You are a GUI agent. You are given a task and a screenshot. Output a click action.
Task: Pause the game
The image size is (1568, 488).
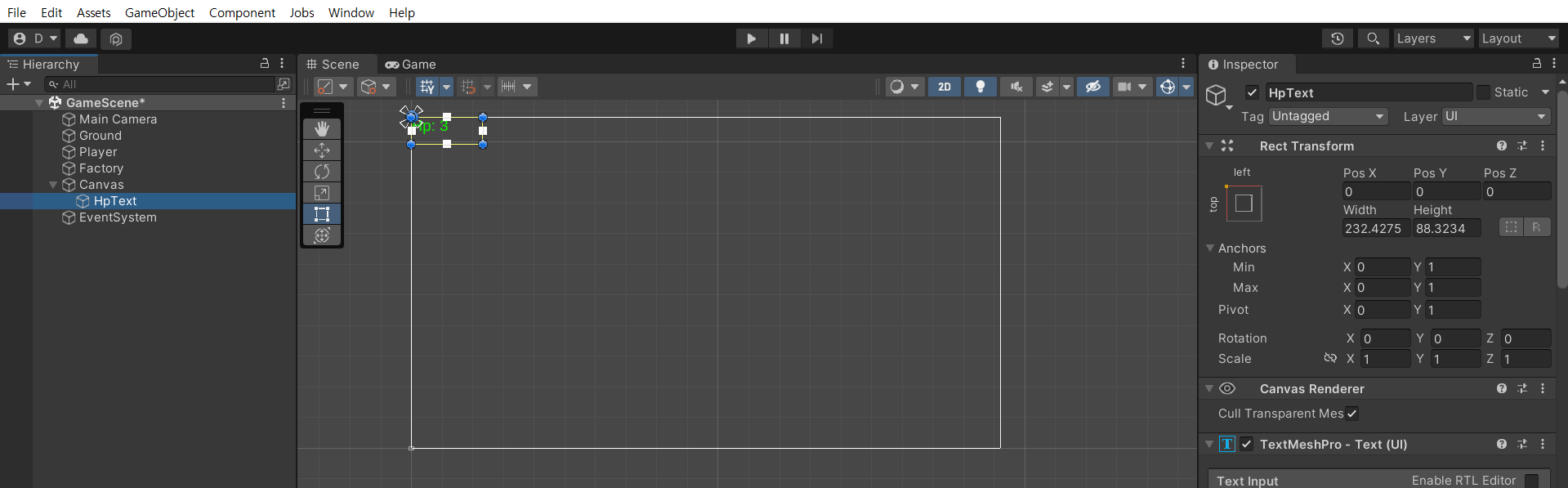pyautogui.click(x=784, y=38)
